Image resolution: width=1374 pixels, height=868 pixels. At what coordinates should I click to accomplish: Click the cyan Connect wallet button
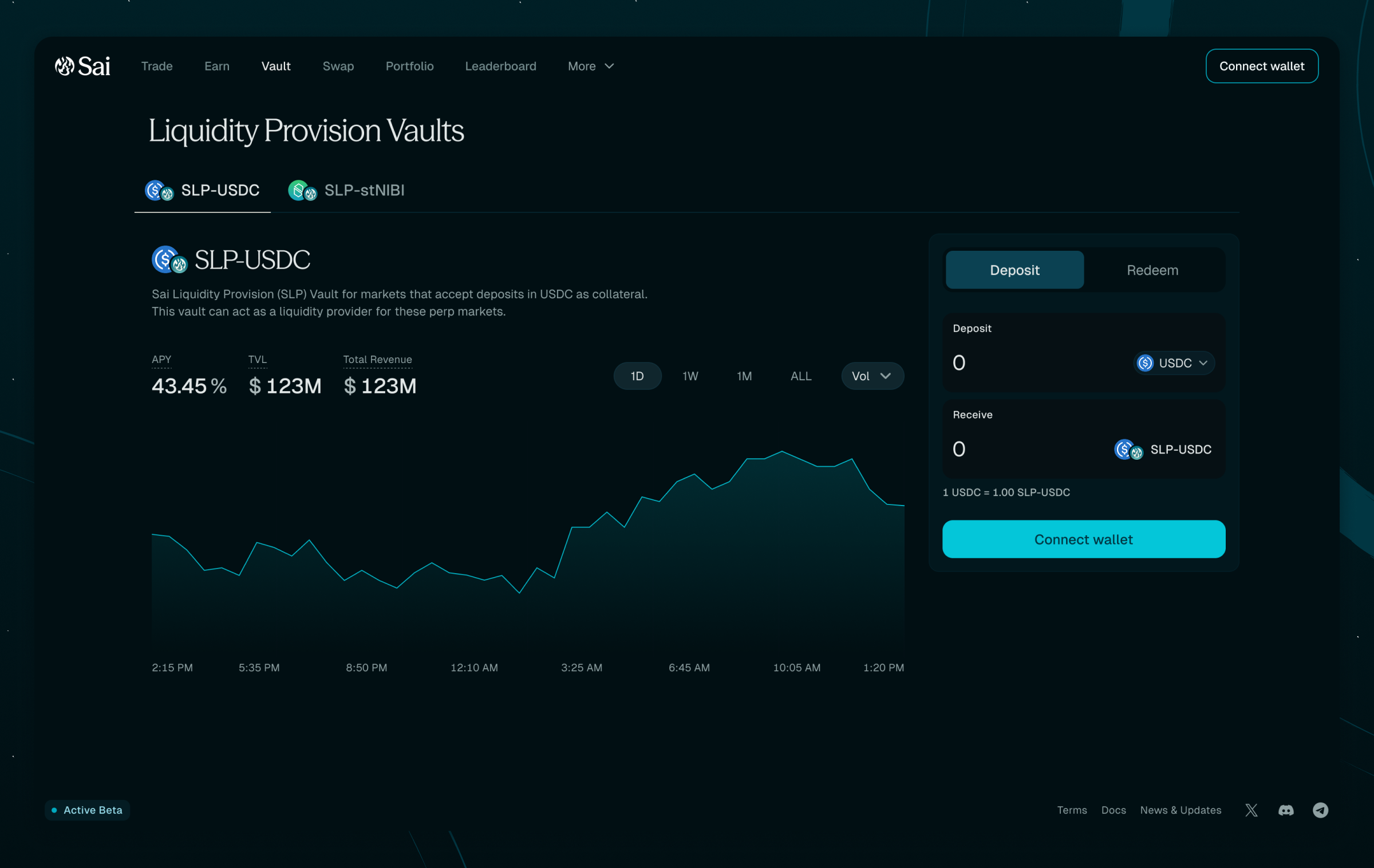pyautogui.click(x=1083, y=539)
